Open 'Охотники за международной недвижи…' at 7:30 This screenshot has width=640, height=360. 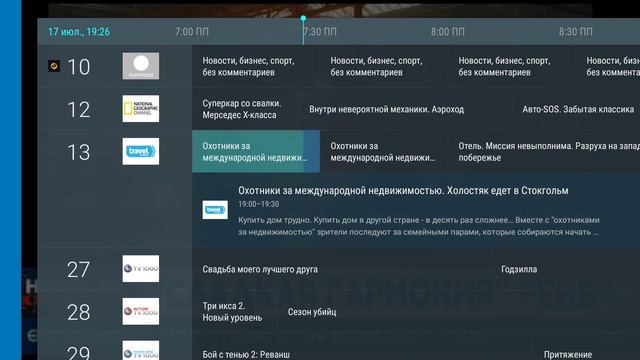click(384, 151)
